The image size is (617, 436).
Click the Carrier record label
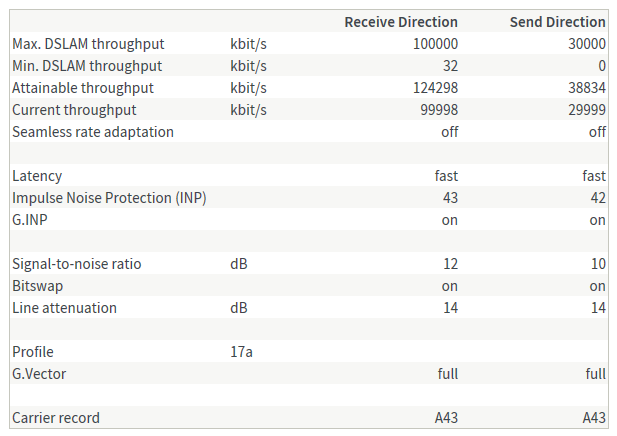[56, 418]
